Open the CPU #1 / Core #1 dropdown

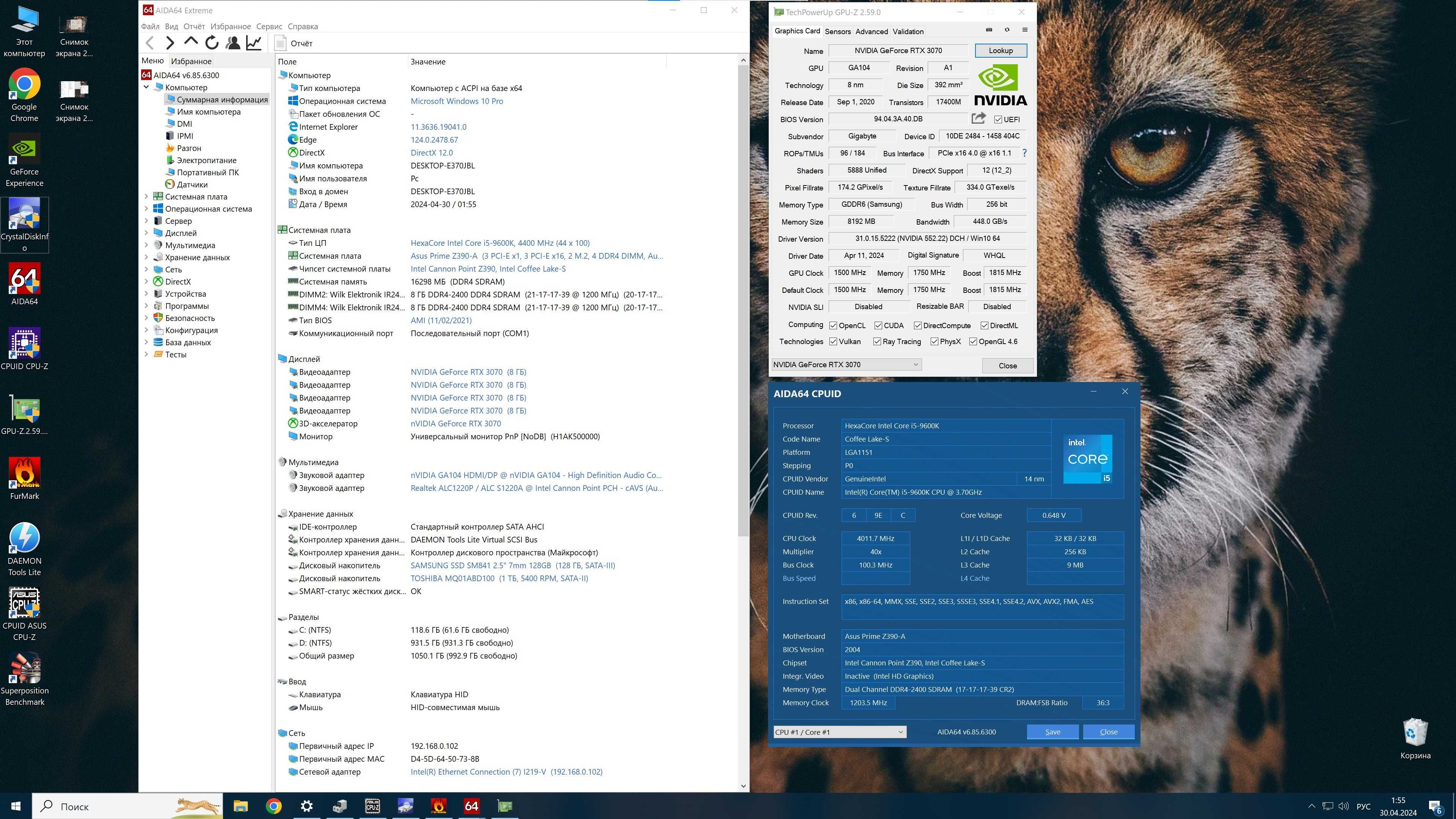840,732
